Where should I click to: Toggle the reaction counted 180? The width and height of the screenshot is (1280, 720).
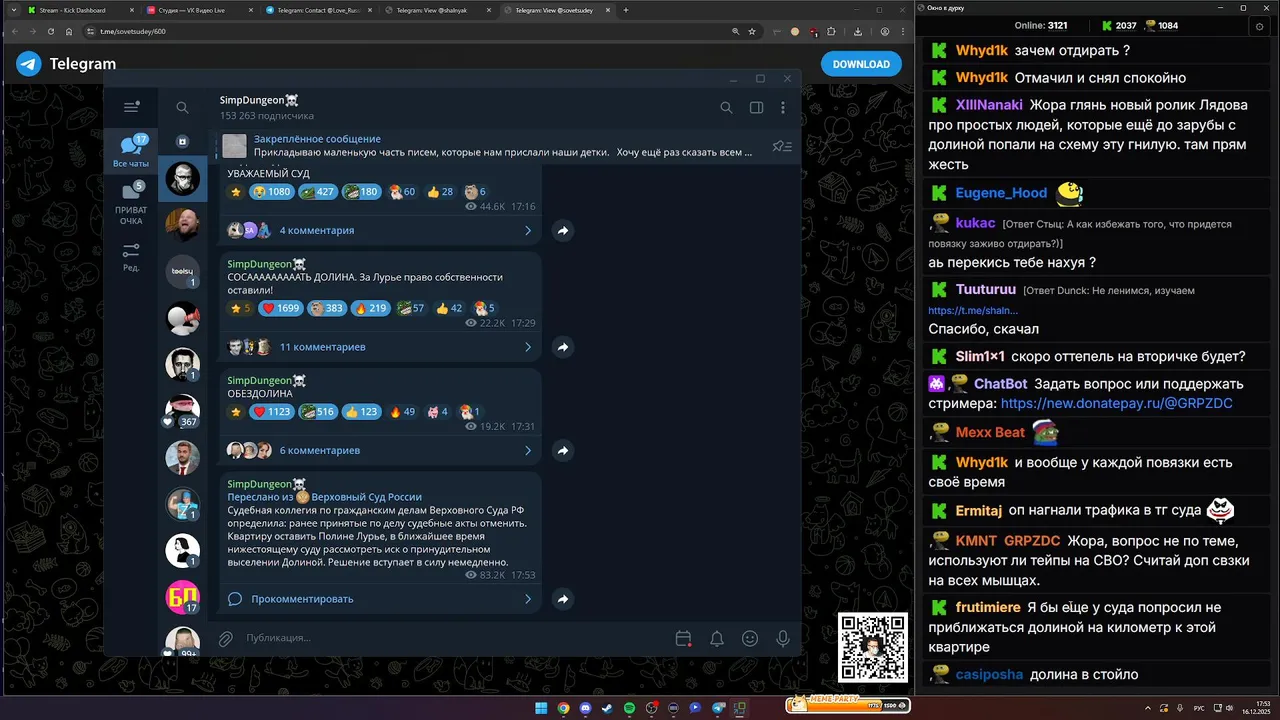pyautogui.click(x=361, y=192)
